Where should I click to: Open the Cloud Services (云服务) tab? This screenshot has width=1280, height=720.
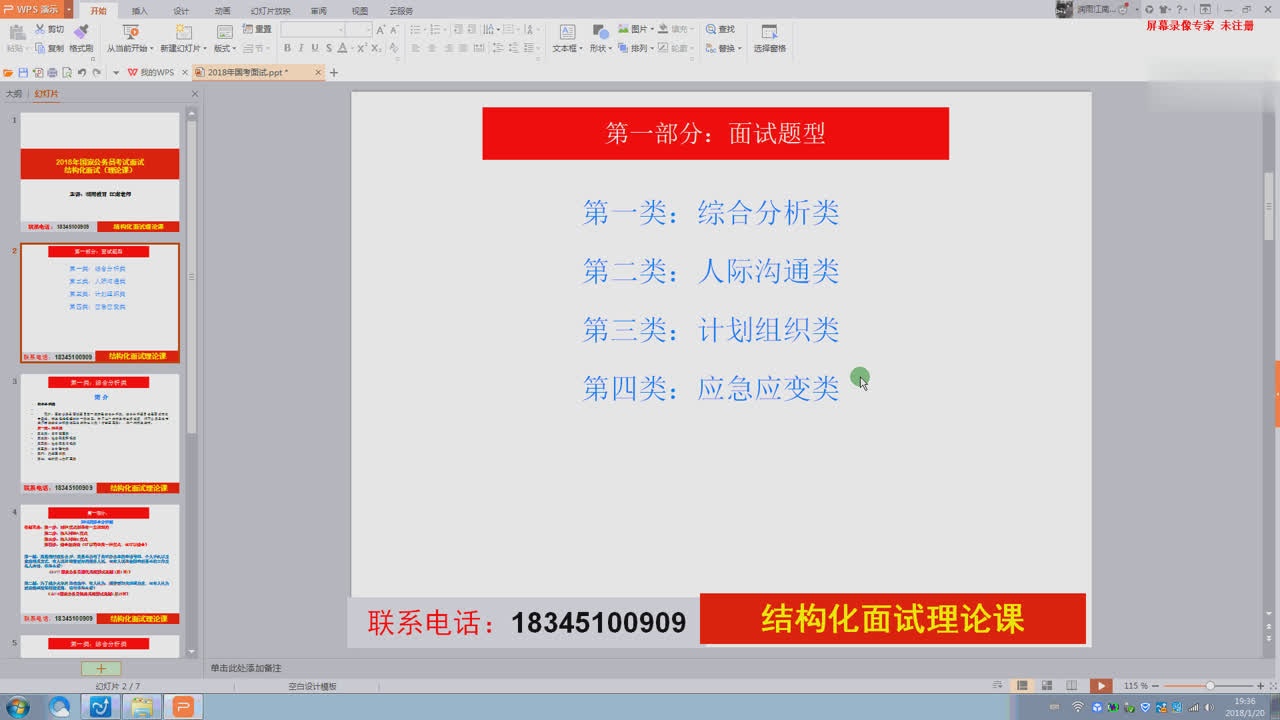pos(401,10)
